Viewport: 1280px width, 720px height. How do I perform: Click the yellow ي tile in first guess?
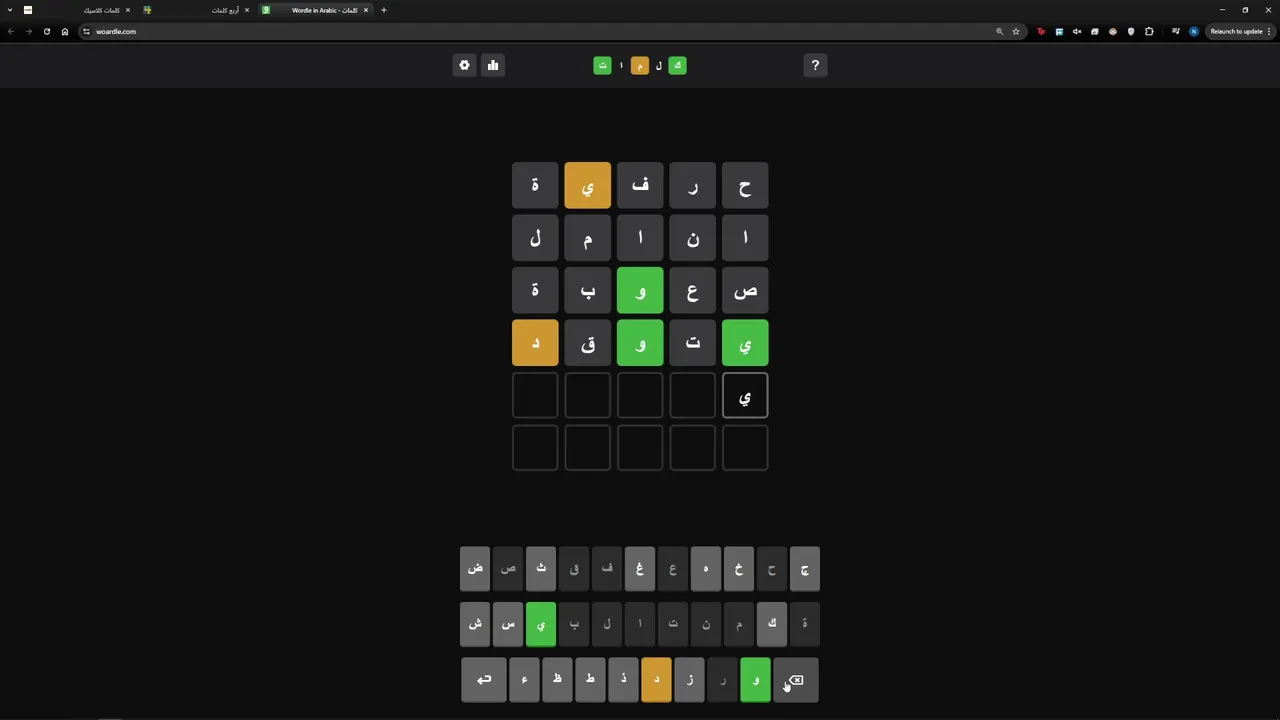click(x=587, y=186)
